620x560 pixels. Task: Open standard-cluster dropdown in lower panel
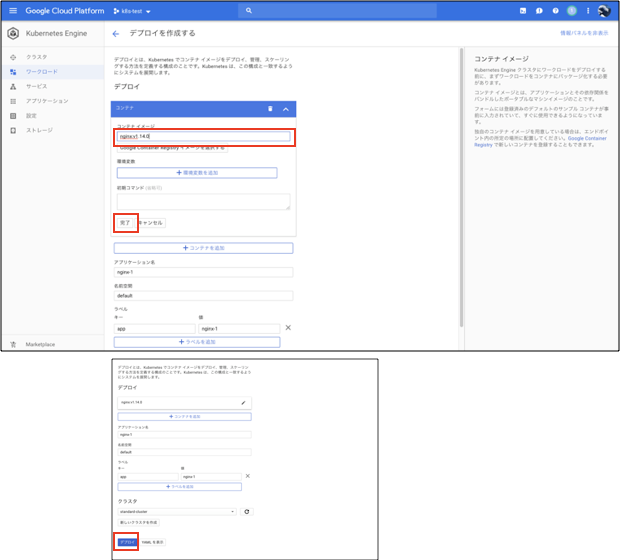coord(177,512)
